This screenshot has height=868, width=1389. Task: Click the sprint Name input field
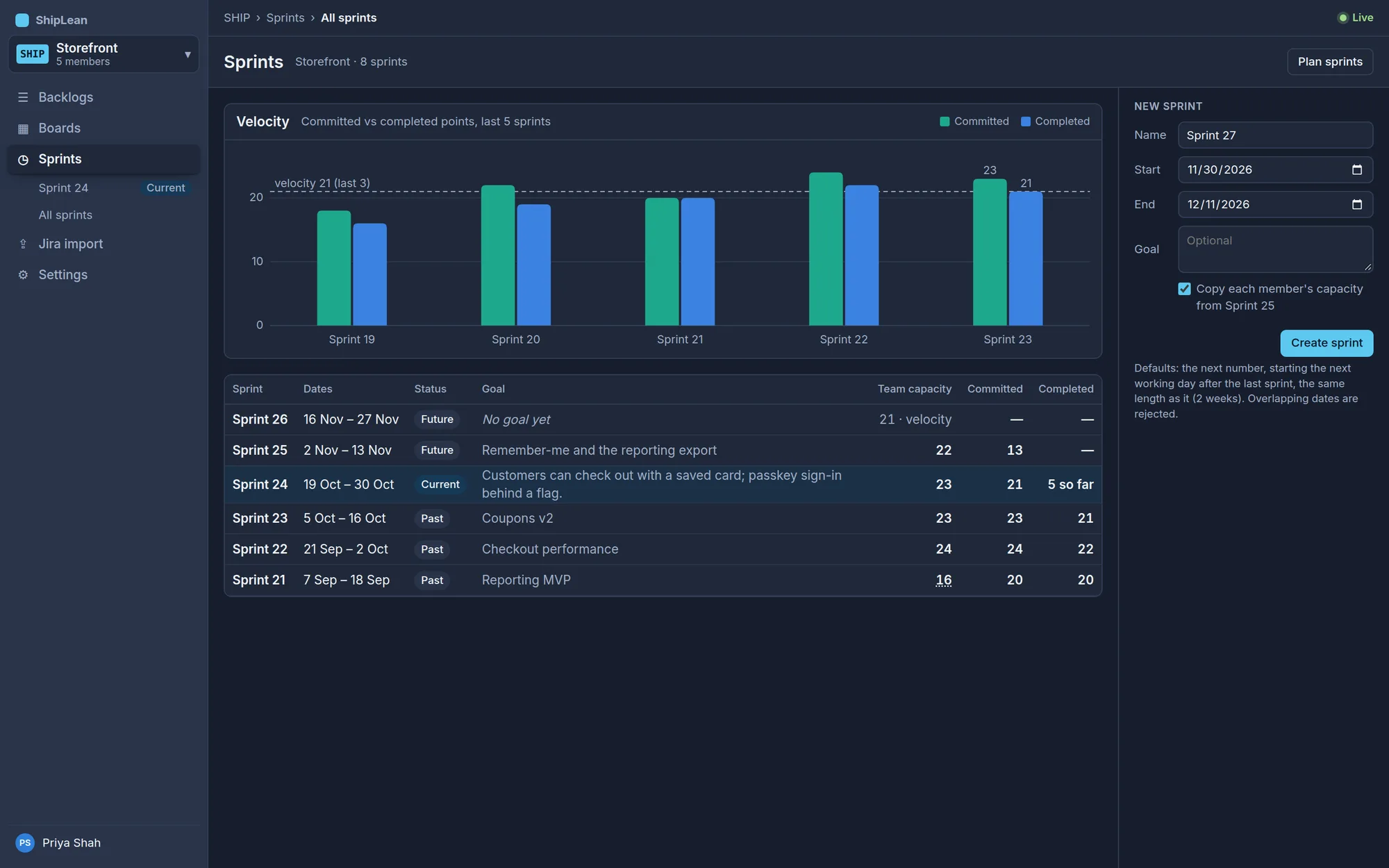[1275, 135]
